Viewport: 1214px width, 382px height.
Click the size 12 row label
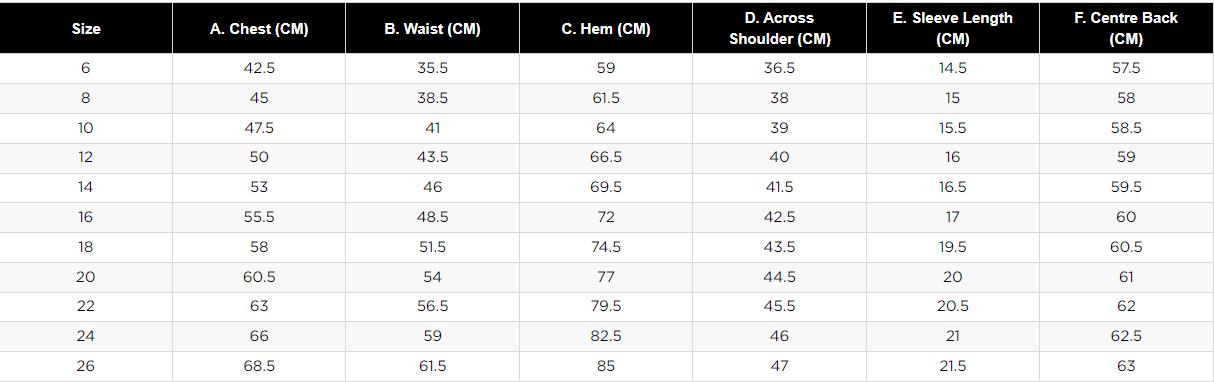(86, 157)
